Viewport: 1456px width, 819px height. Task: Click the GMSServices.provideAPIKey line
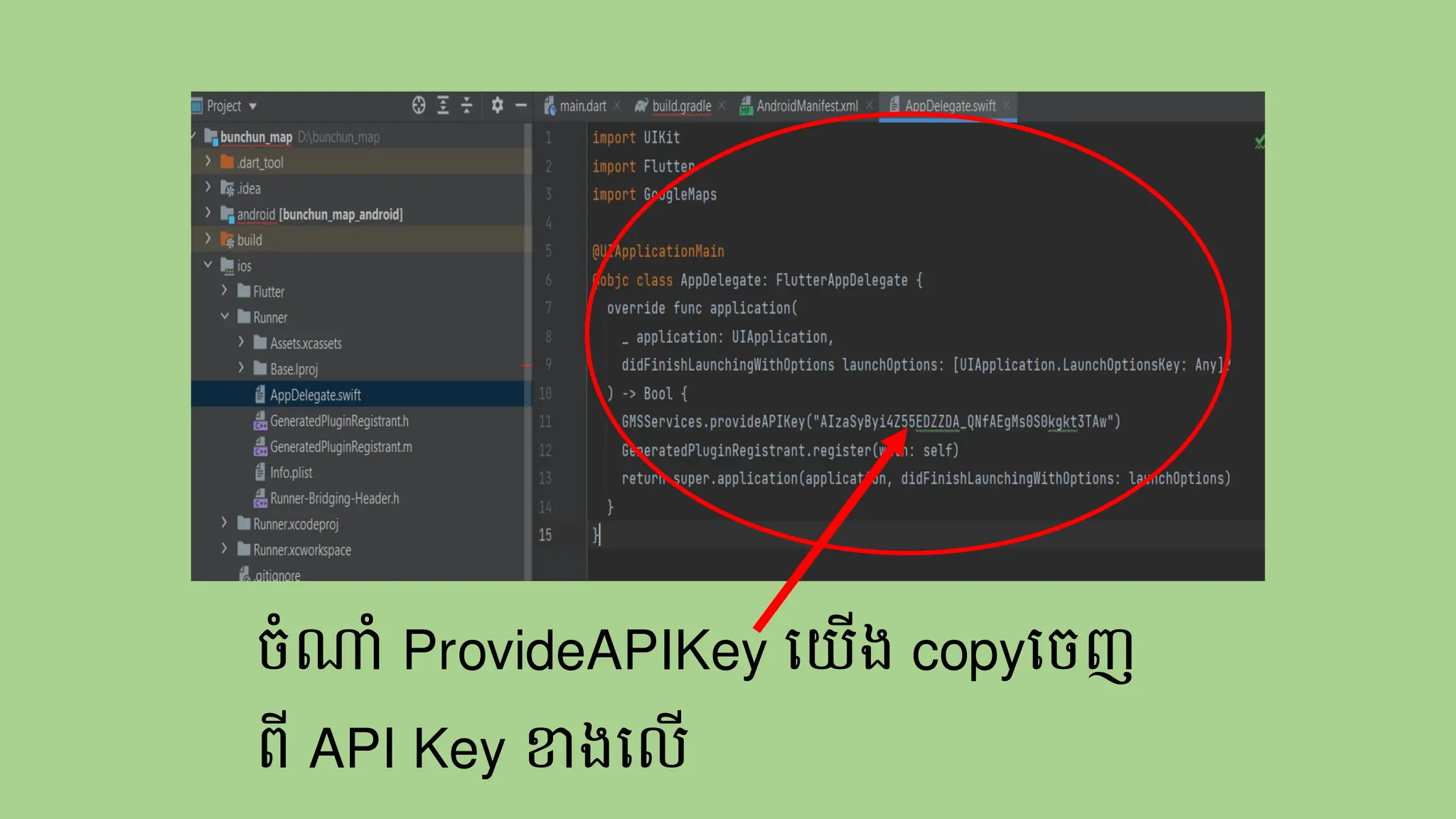pyautogui.click(x=871, y=422)
